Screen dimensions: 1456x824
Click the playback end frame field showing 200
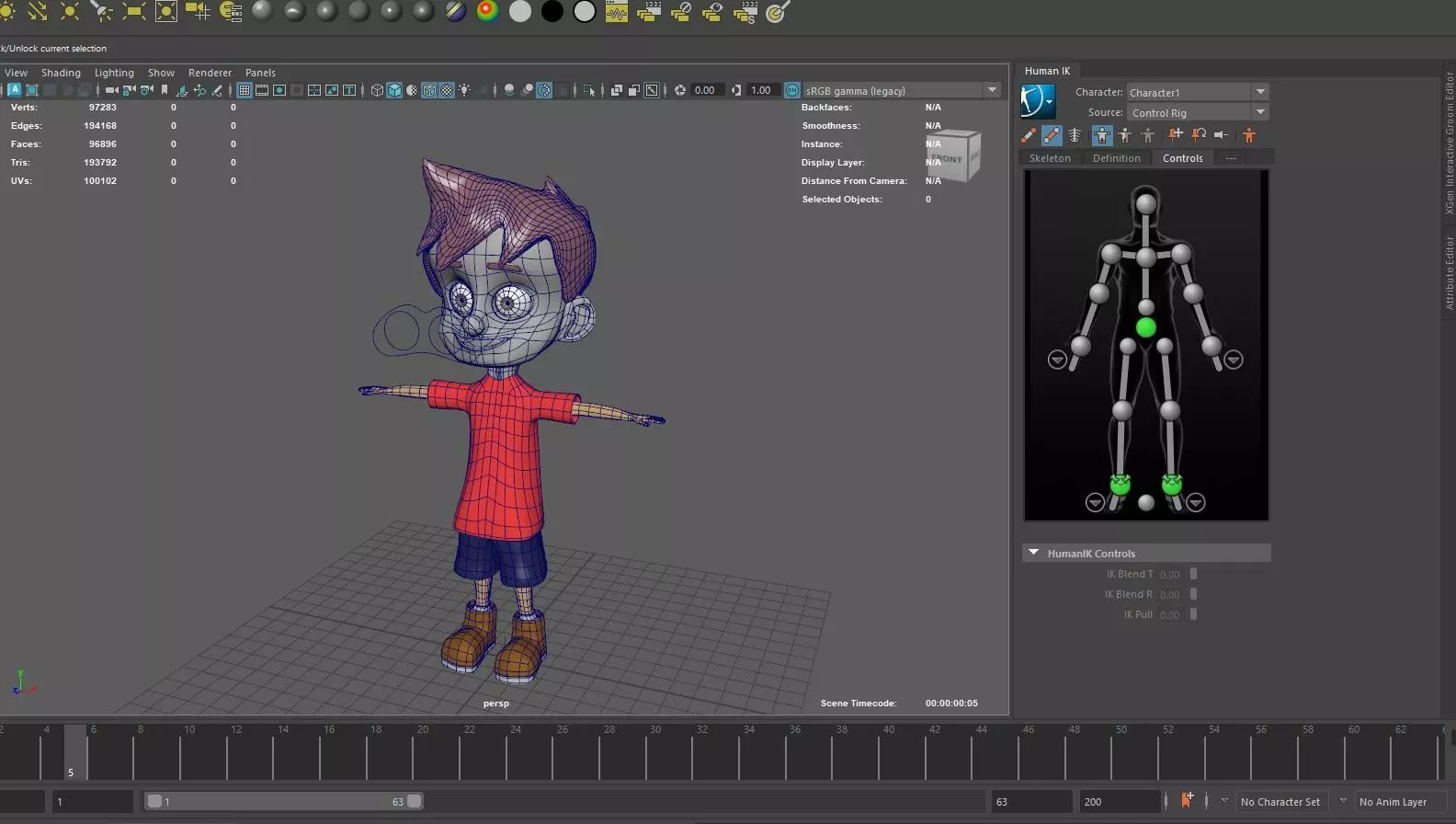(x=1120, y=801)
